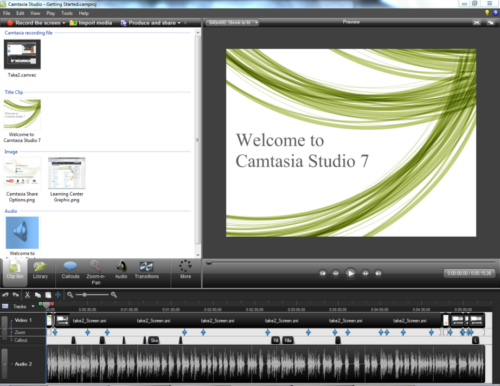Click the Paste icon in timeline toolbar
This screenshot has width=500, height=386.
click(x=48, y=295)
